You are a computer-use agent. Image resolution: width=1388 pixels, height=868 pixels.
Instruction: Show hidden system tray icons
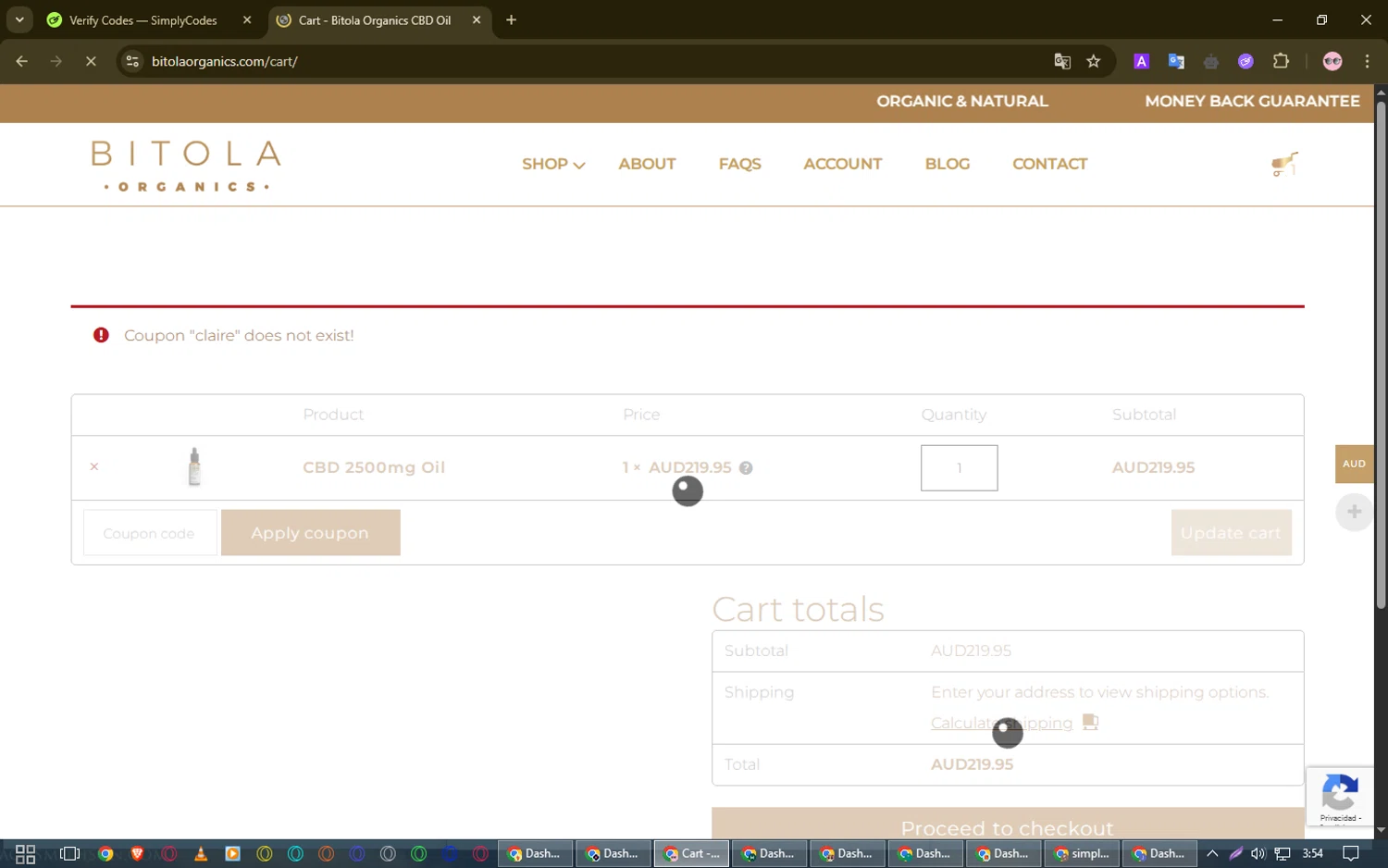(1212, 853)
